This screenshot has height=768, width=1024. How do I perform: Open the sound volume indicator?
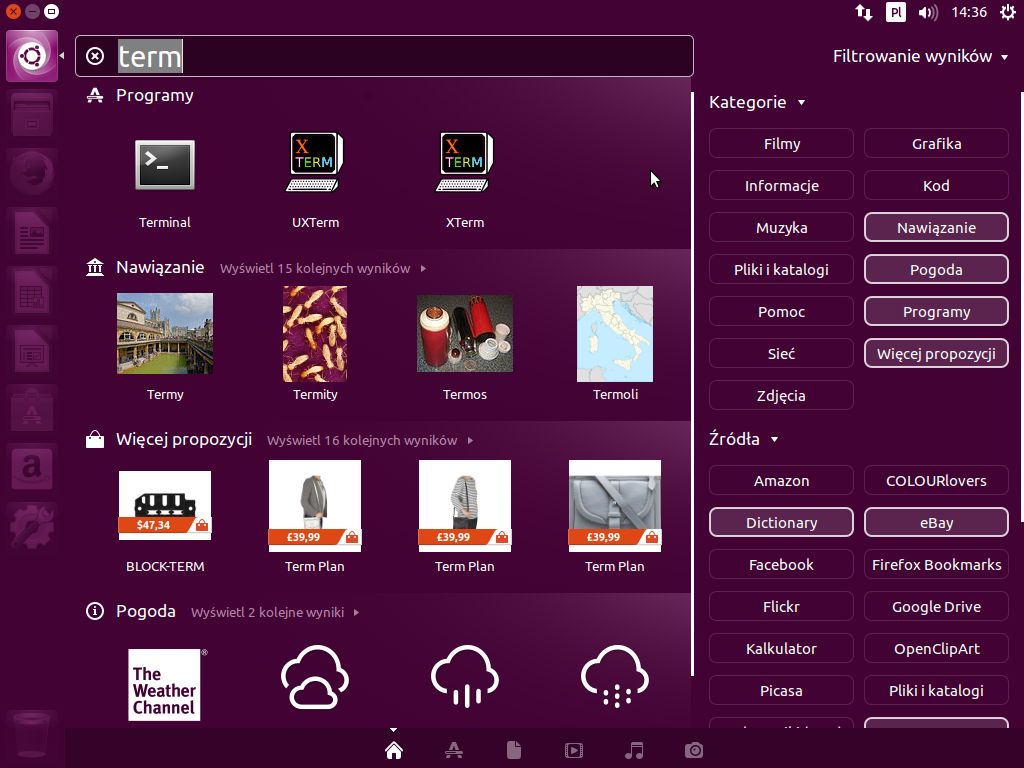click(928, 12)
